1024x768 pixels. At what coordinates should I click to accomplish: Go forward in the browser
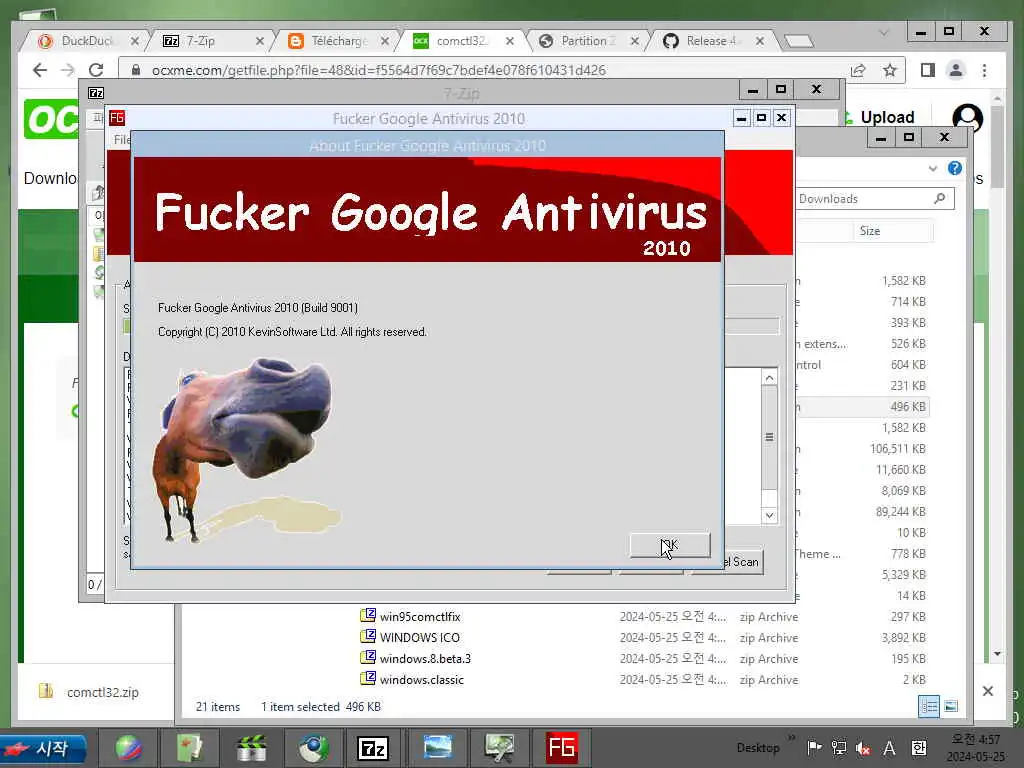pos(68,70)
